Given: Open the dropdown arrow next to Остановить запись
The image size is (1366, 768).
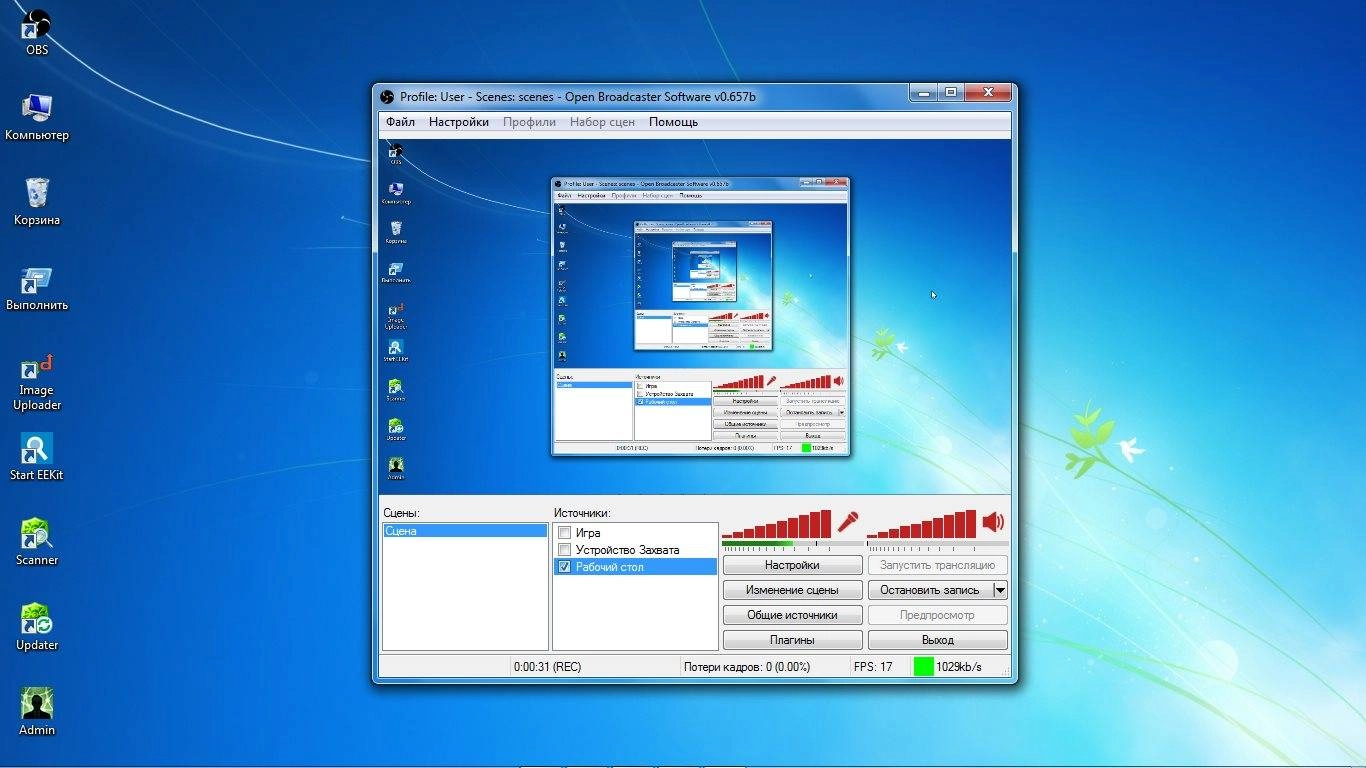Looking at the screenshot, I should pos(999,590).
